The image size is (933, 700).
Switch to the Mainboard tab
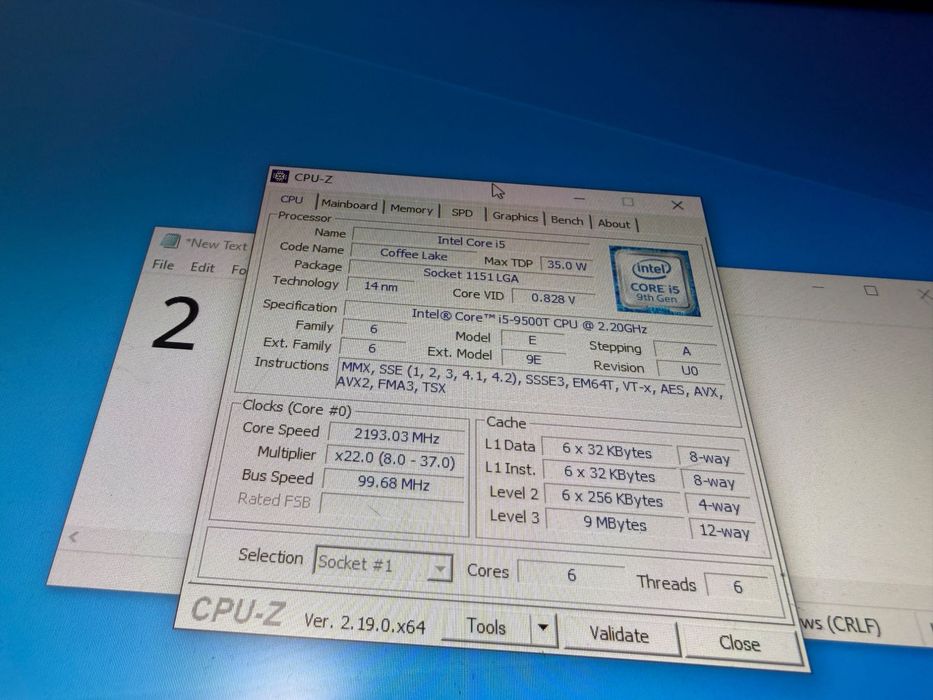coord(349,205)
